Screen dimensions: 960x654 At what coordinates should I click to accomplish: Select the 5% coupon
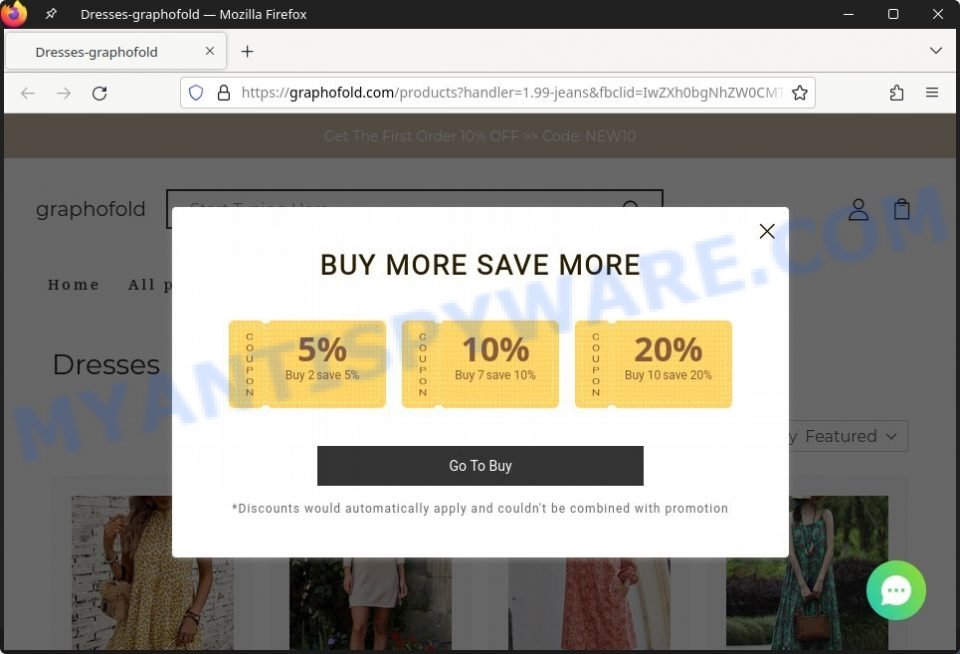click(307, 364)
